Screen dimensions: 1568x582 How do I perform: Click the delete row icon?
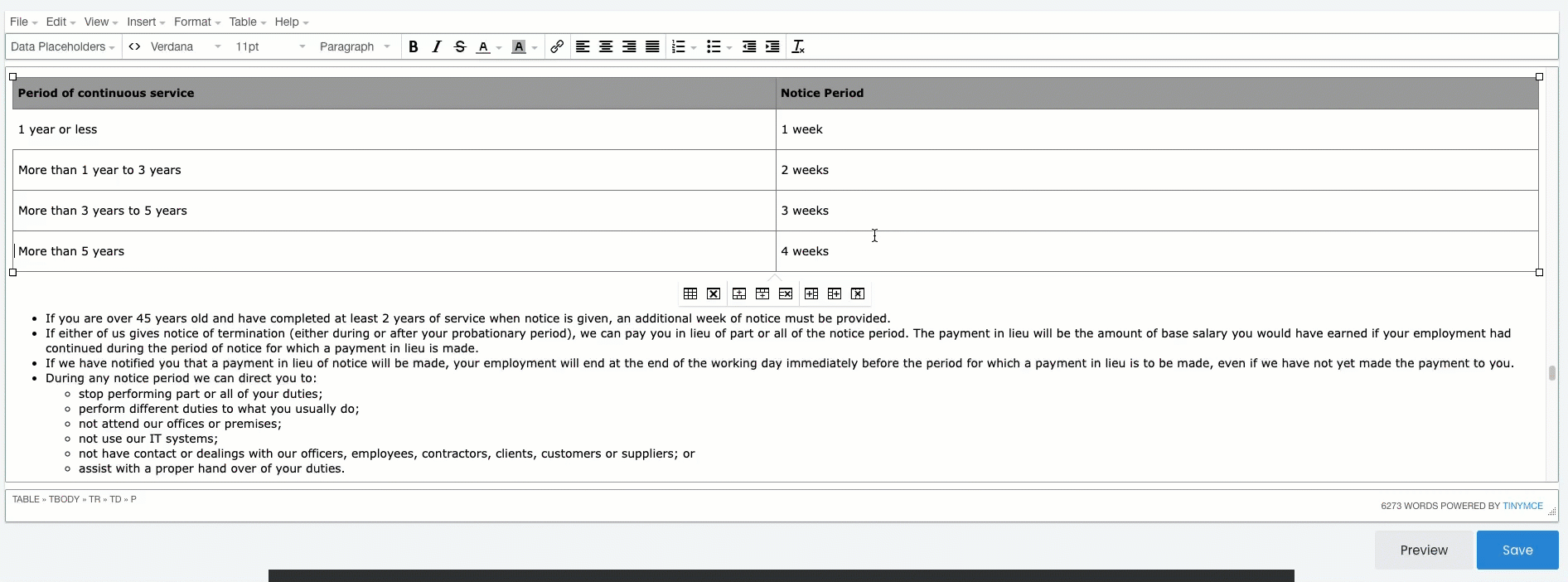click(786, 293)
